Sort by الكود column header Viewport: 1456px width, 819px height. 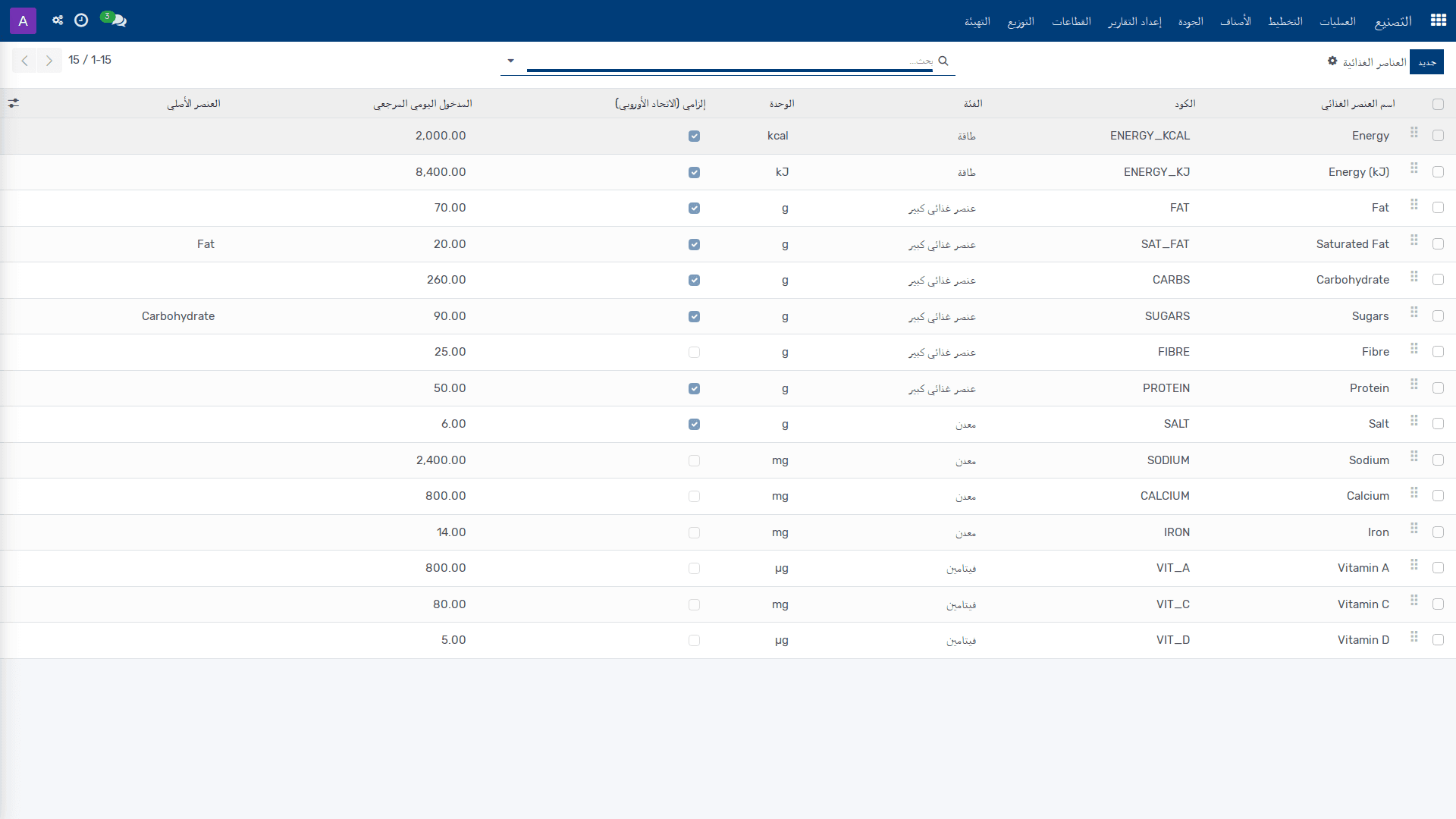click(1185, 104)
